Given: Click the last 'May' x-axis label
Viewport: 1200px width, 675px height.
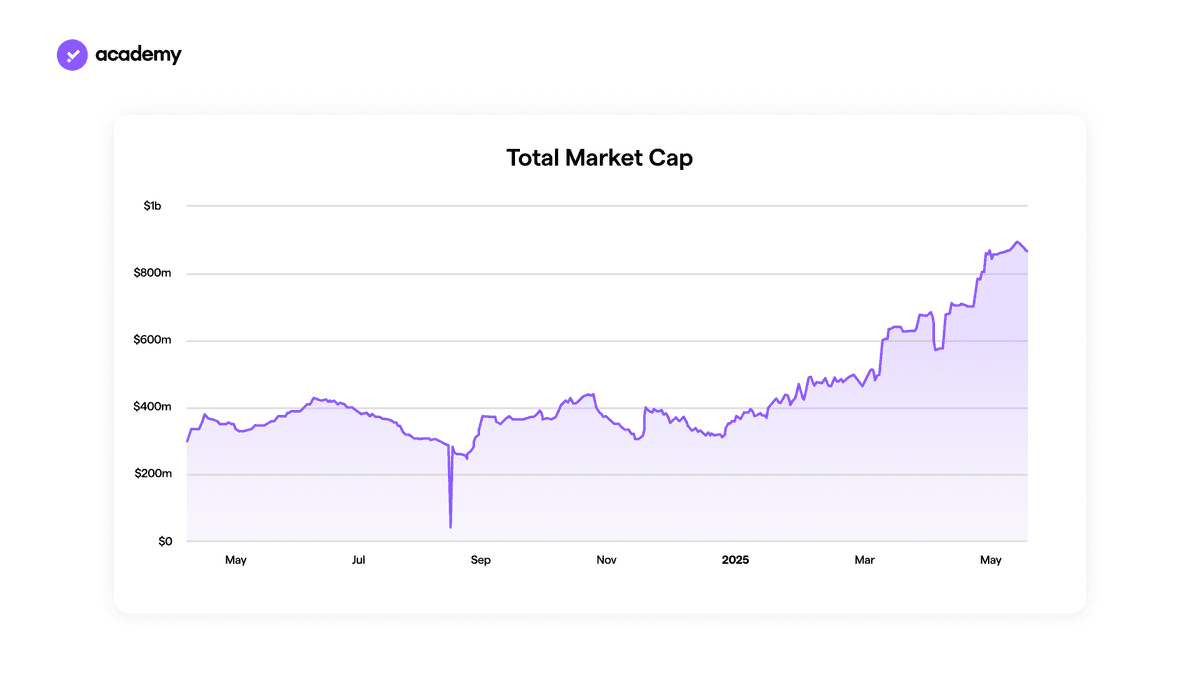Looking at the screenshot, I should (991, 560).
